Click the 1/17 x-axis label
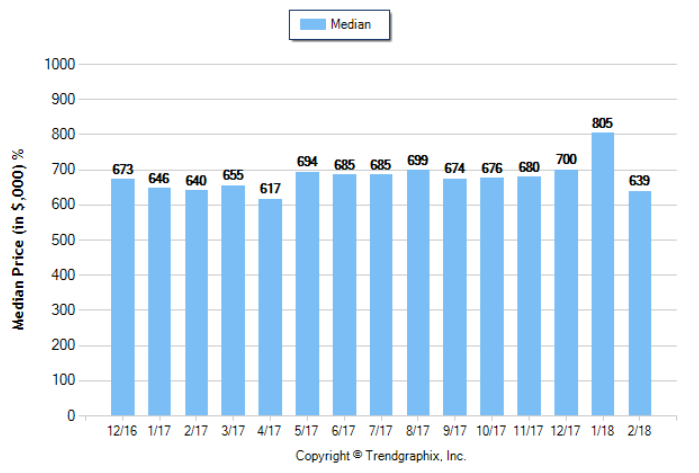 [159, 431]
